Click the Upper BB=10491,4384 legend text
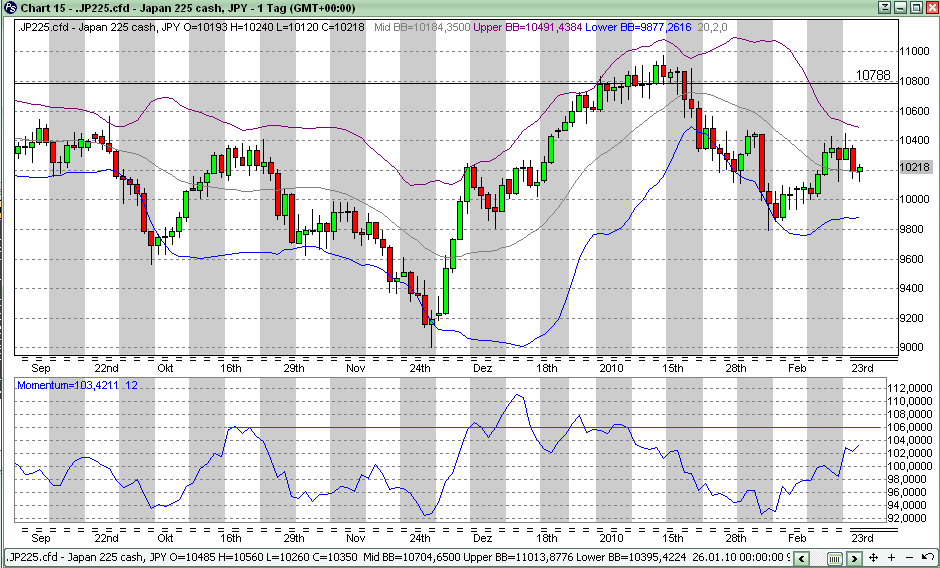 coord(527,27)
